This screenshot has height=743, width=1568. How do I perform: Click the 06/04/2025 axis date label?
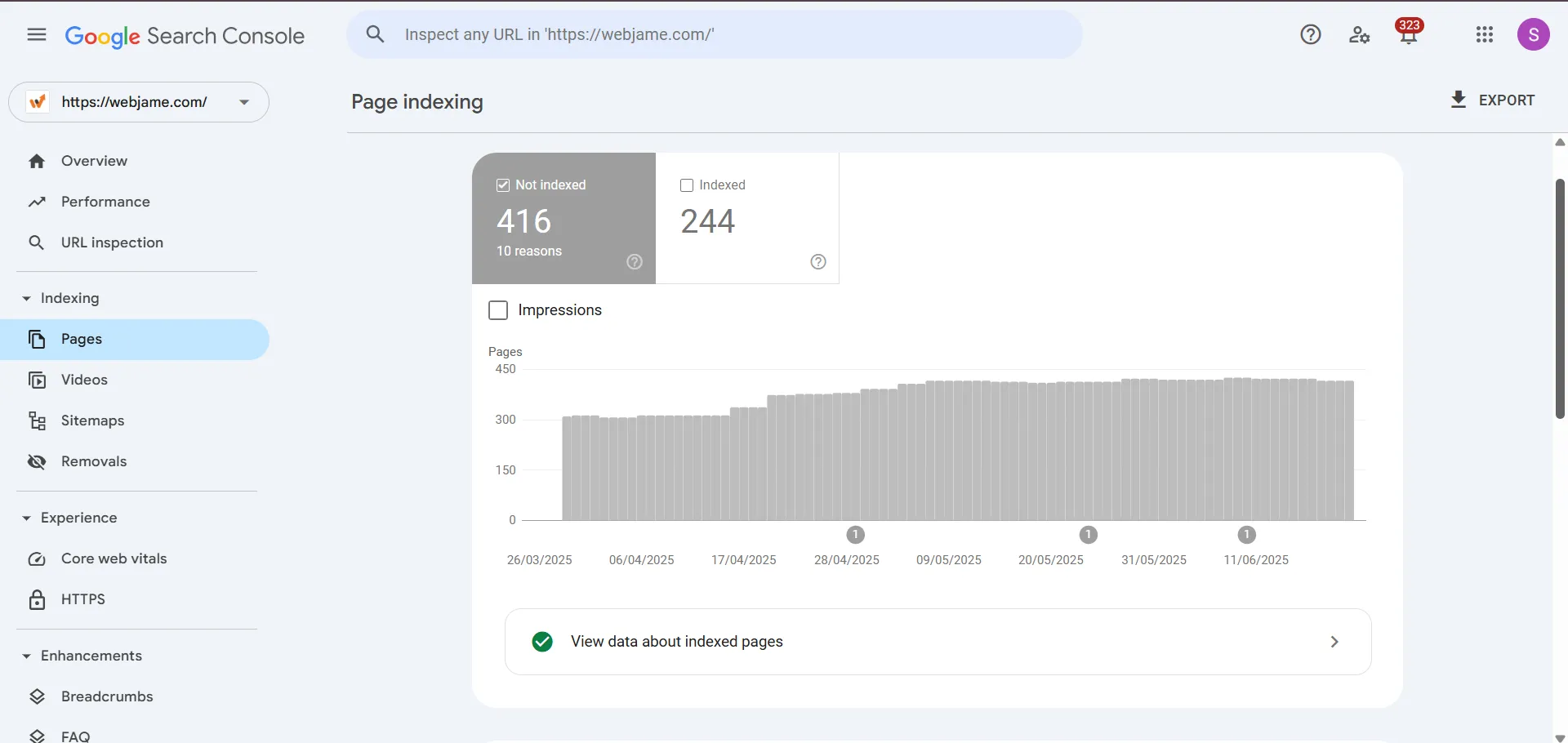[x=642, y=560]
